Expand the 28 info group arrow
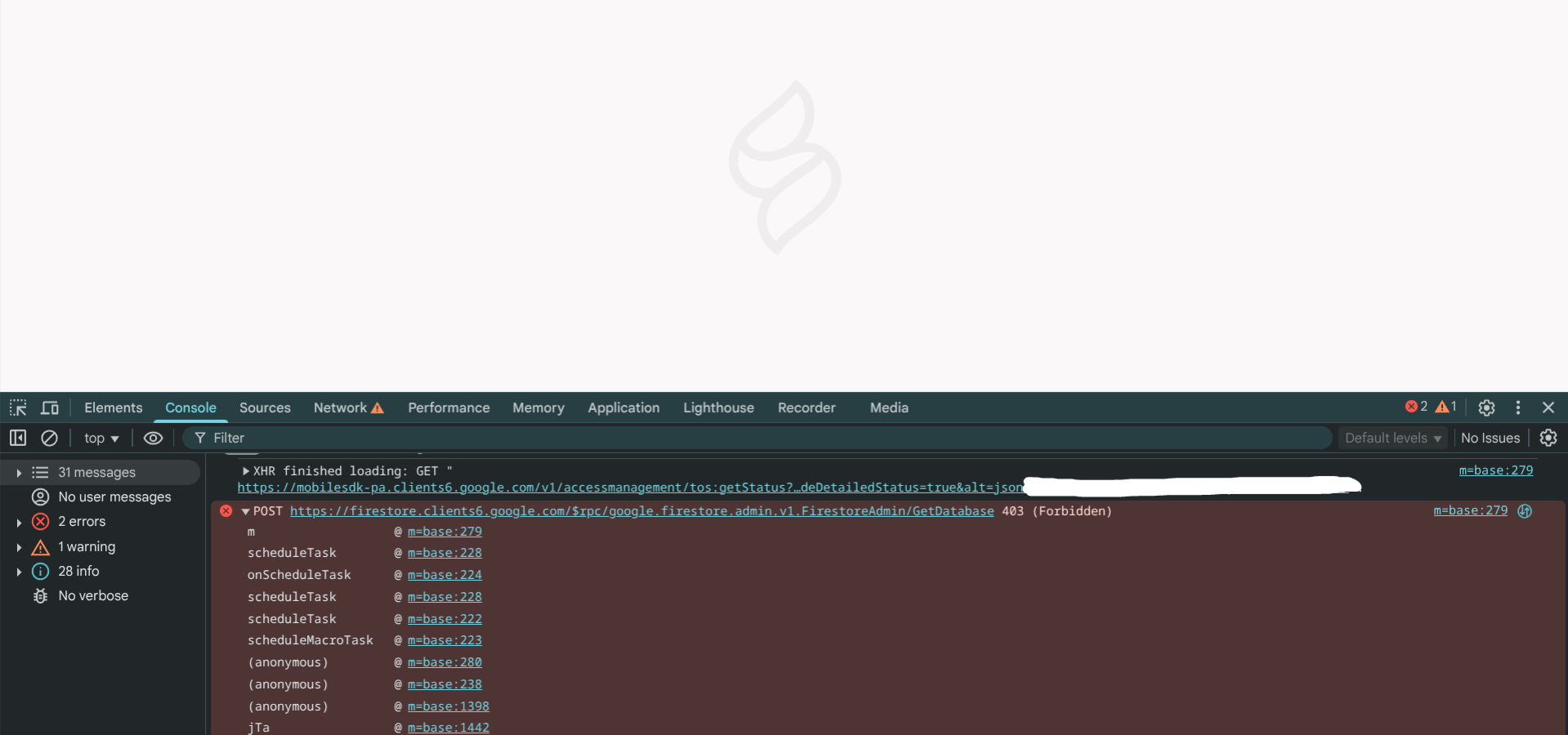Image resolution: width=1568 pixels, height=735 pixels. [x=19, y=572]
